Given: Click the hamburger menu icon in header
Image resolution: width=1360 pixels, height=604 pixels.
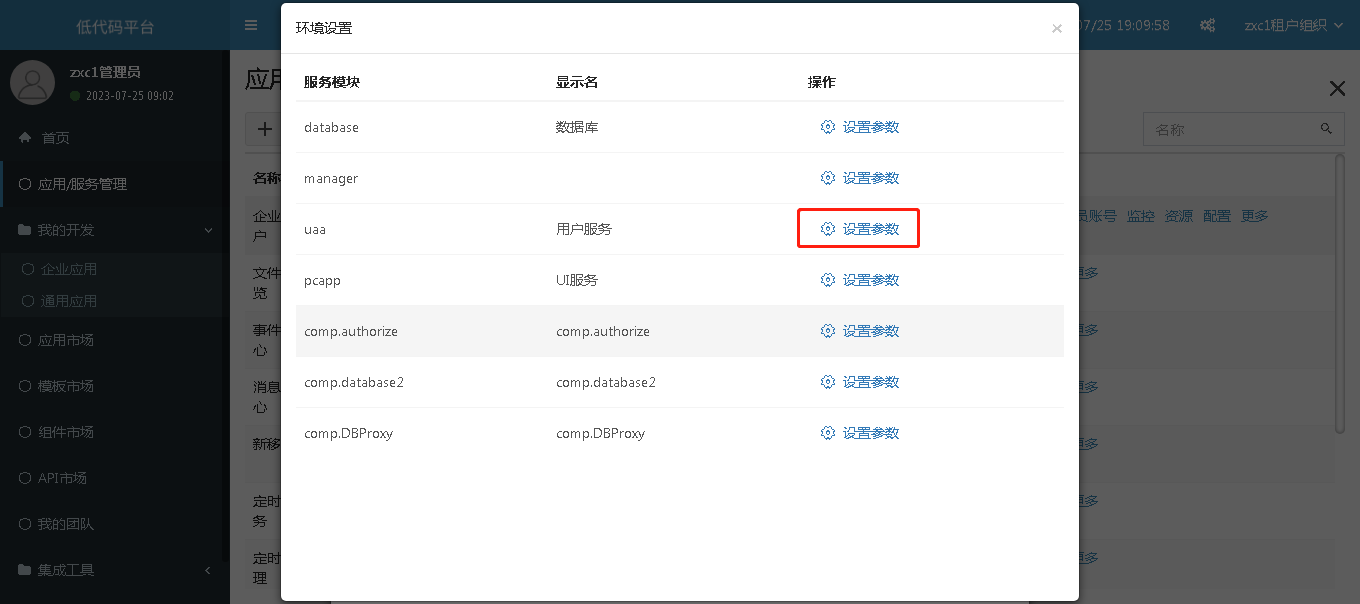Looking at the screenshot, I should [251, 25].
